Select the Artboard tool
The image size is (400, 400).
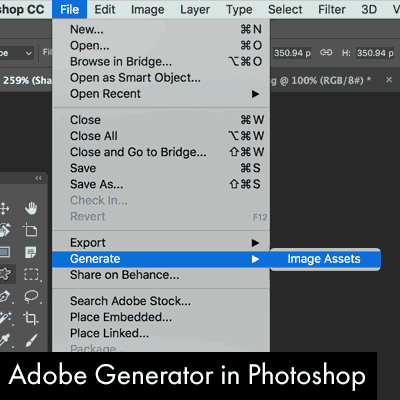[31, 230]
